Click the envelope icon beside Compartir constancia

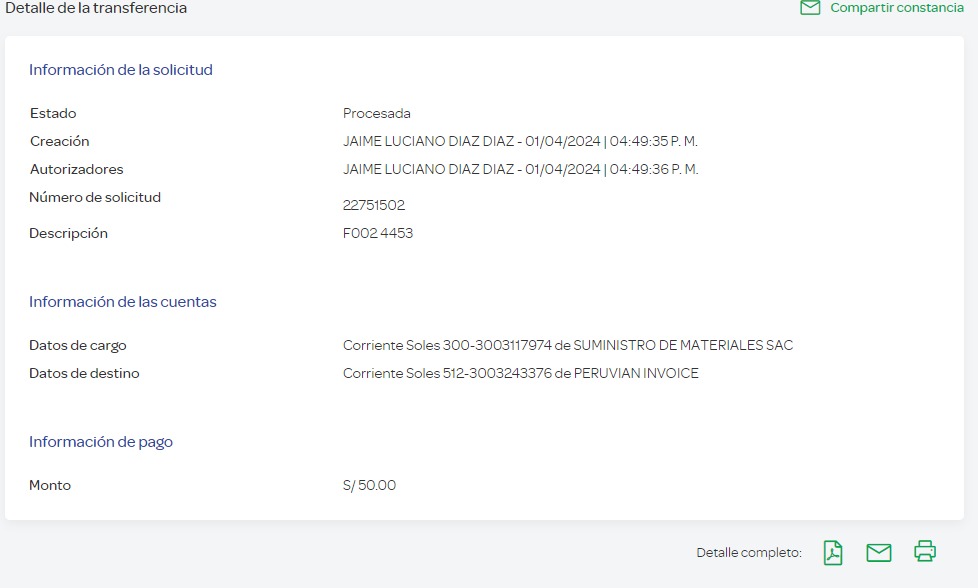(810, 8)
